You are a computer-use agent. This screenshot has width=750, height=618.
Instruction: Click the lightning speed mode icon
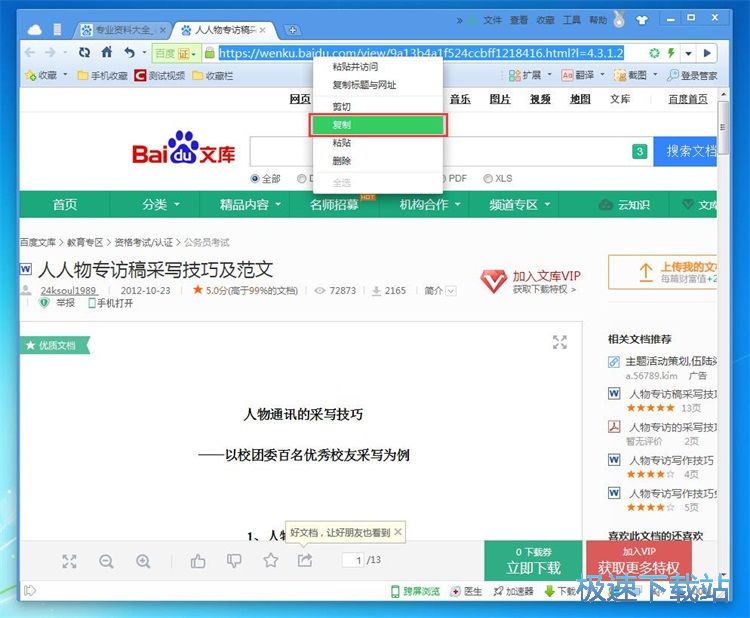click(671, 53)
